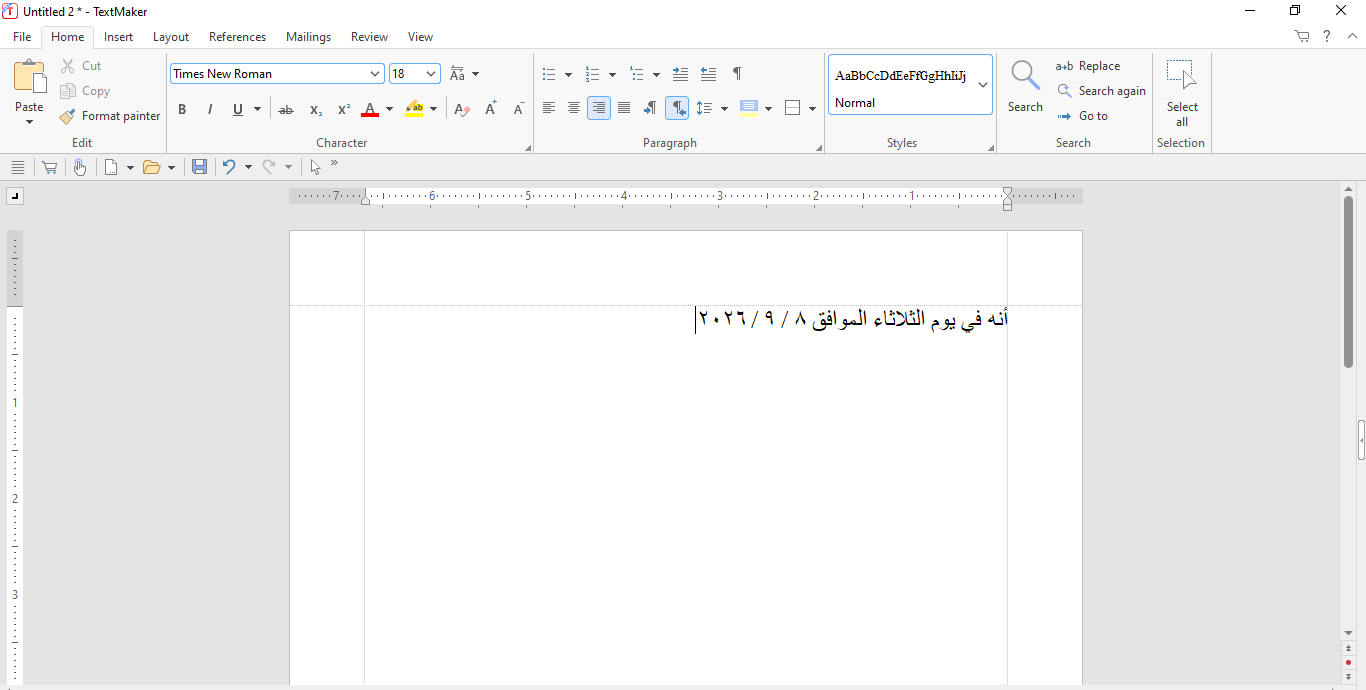
Task: Click the vertical scrollbar thumb
Action: (x=1348, y=282)
